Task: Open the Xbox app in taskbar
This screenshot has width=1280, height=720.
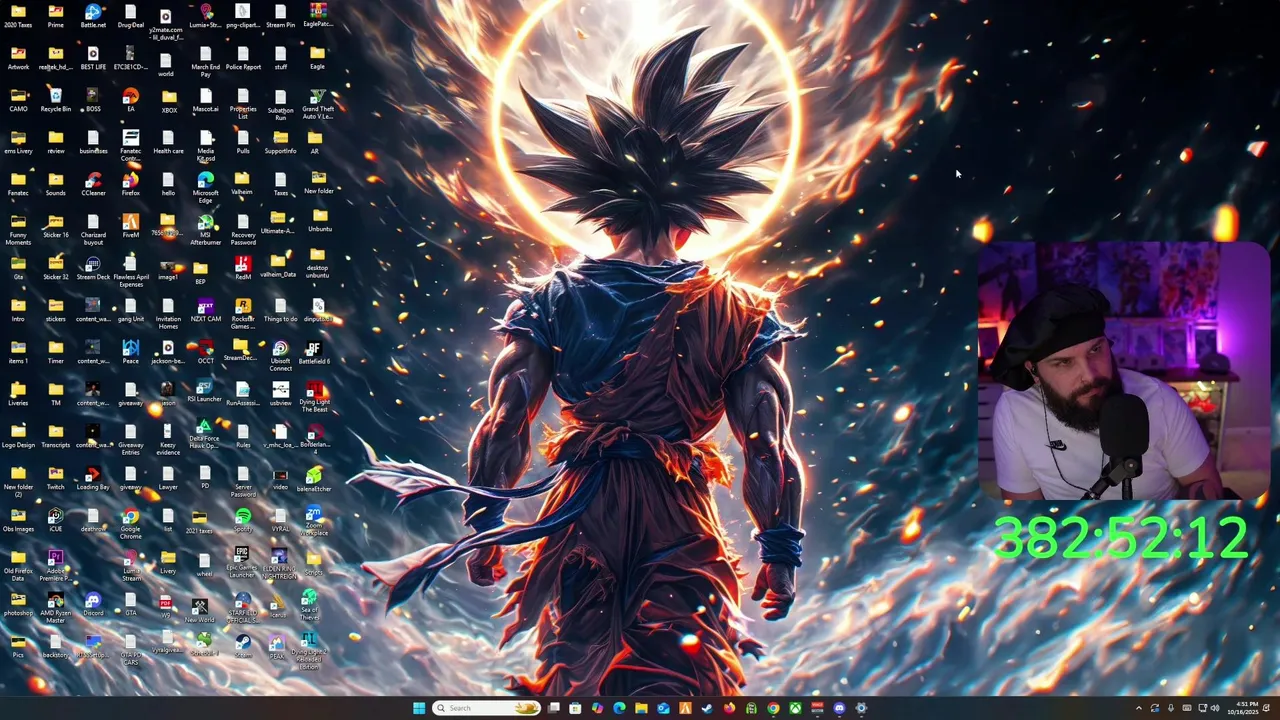Action: 795,708
